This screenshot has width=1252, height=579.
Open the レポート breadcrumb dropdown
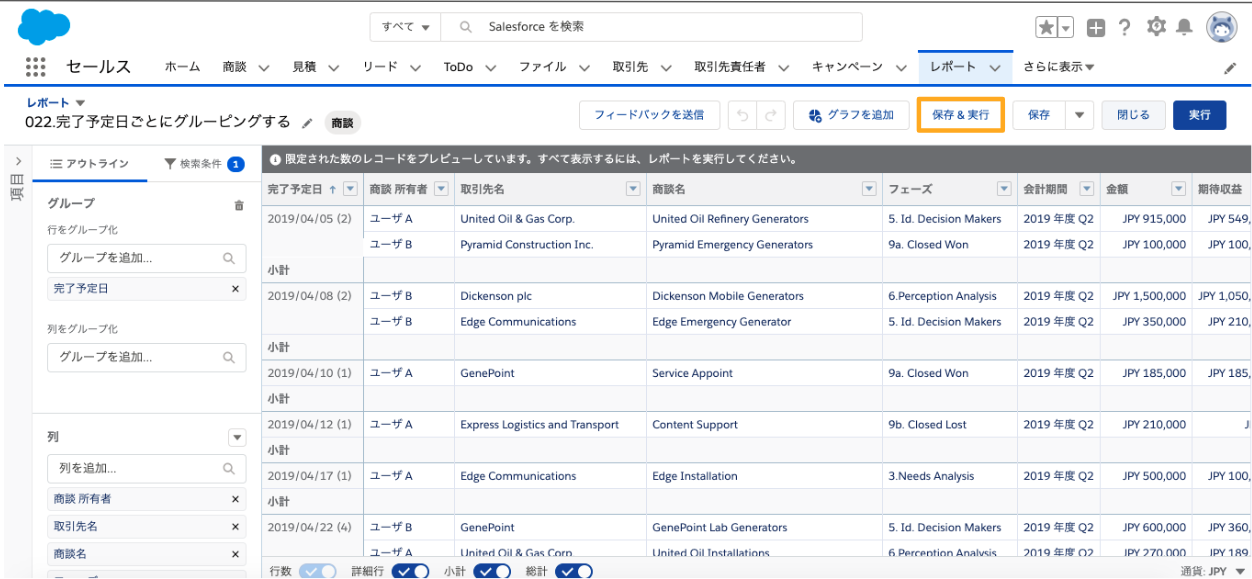(80, 102)
